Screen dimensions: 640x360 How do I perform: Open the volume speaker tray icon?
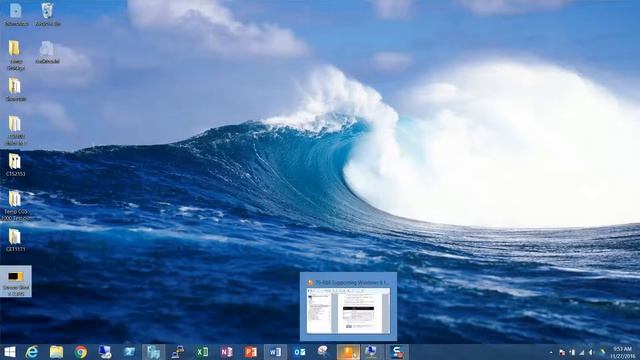(x=591, y=352)
